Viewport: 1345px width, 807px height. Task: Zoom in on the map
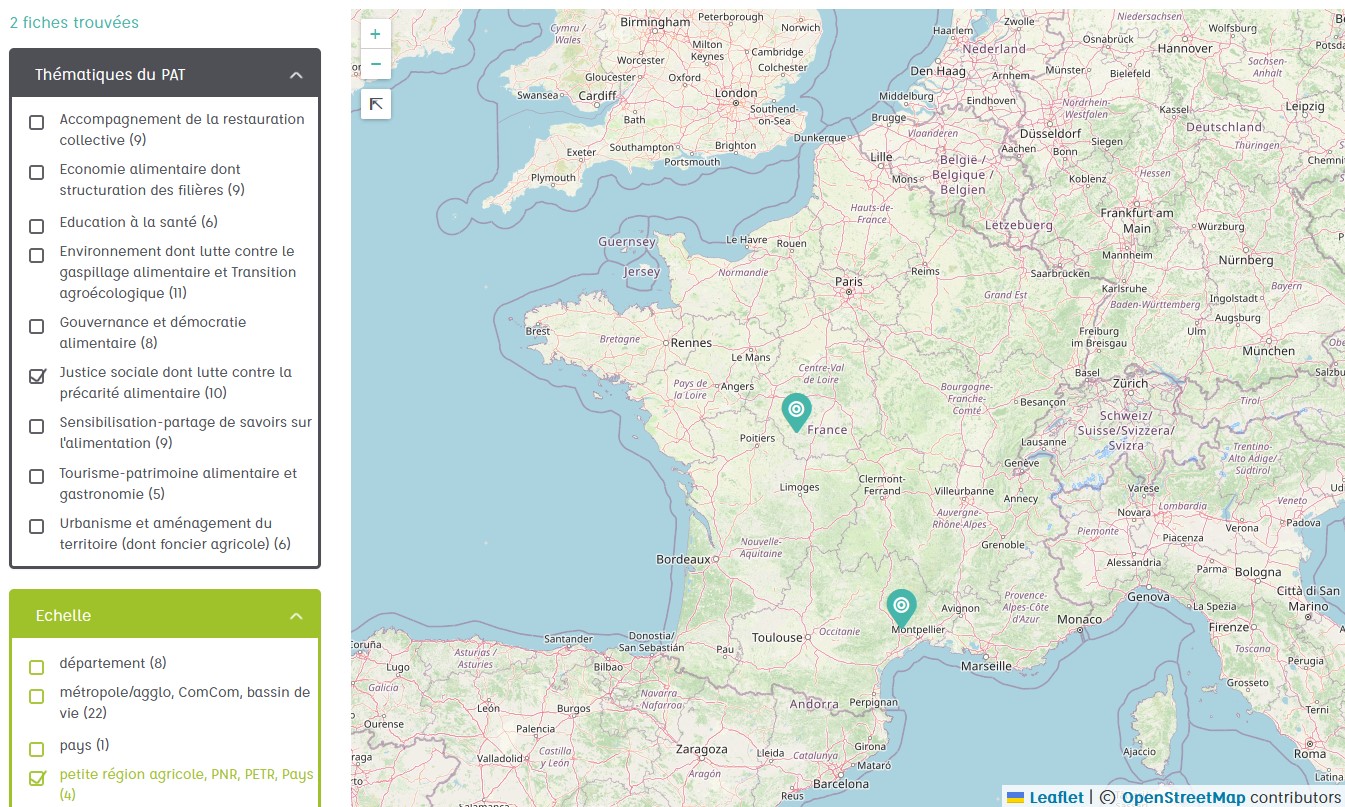click(375, 34)
